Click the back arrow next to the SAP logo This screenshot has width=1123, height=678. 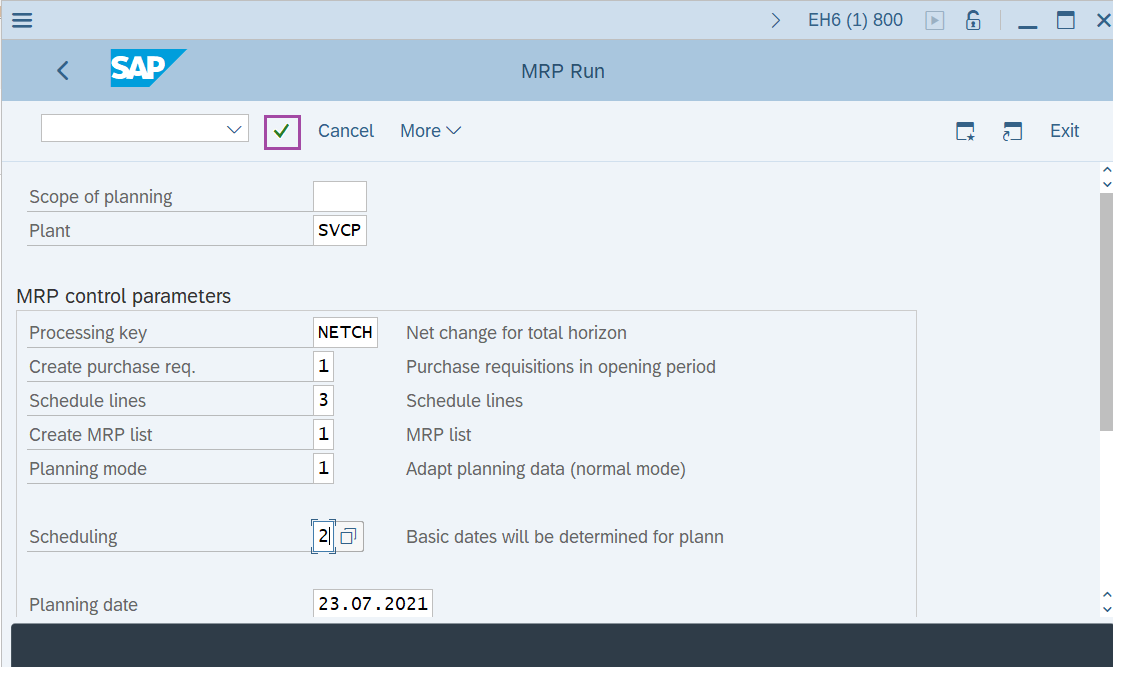click(x=62, y=70)
